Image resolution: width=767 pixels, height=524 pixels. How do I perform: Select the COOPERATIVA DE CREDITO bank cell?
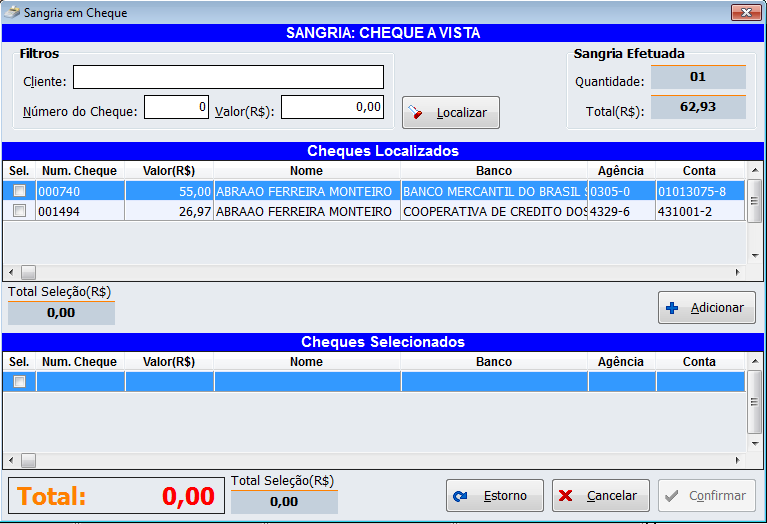[494, 211]
